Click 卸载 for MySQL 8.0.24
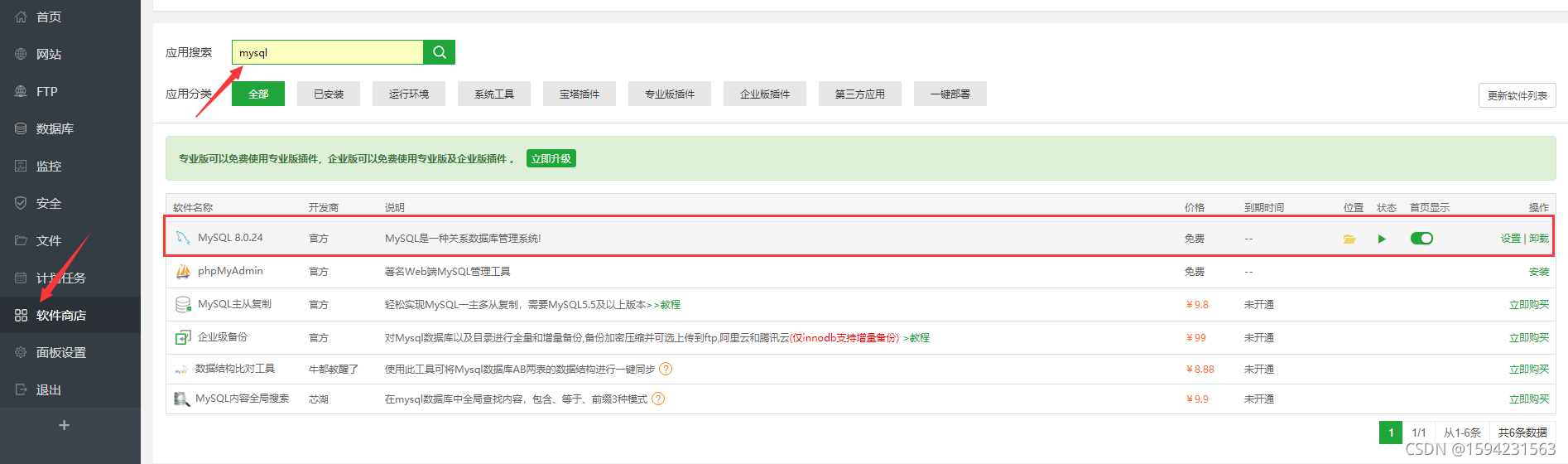This screenshot has height=464, width=1568. (x=1539, y=239)
